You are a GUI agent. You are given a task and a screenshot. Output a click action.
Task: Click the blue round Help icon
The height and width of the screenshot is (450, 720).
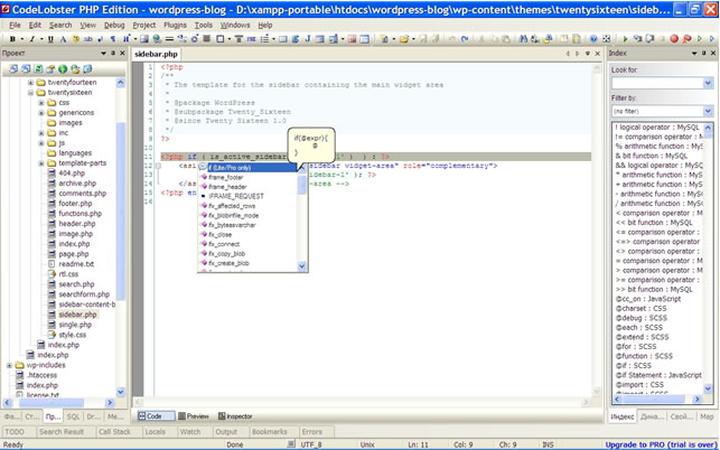point(594,39)
